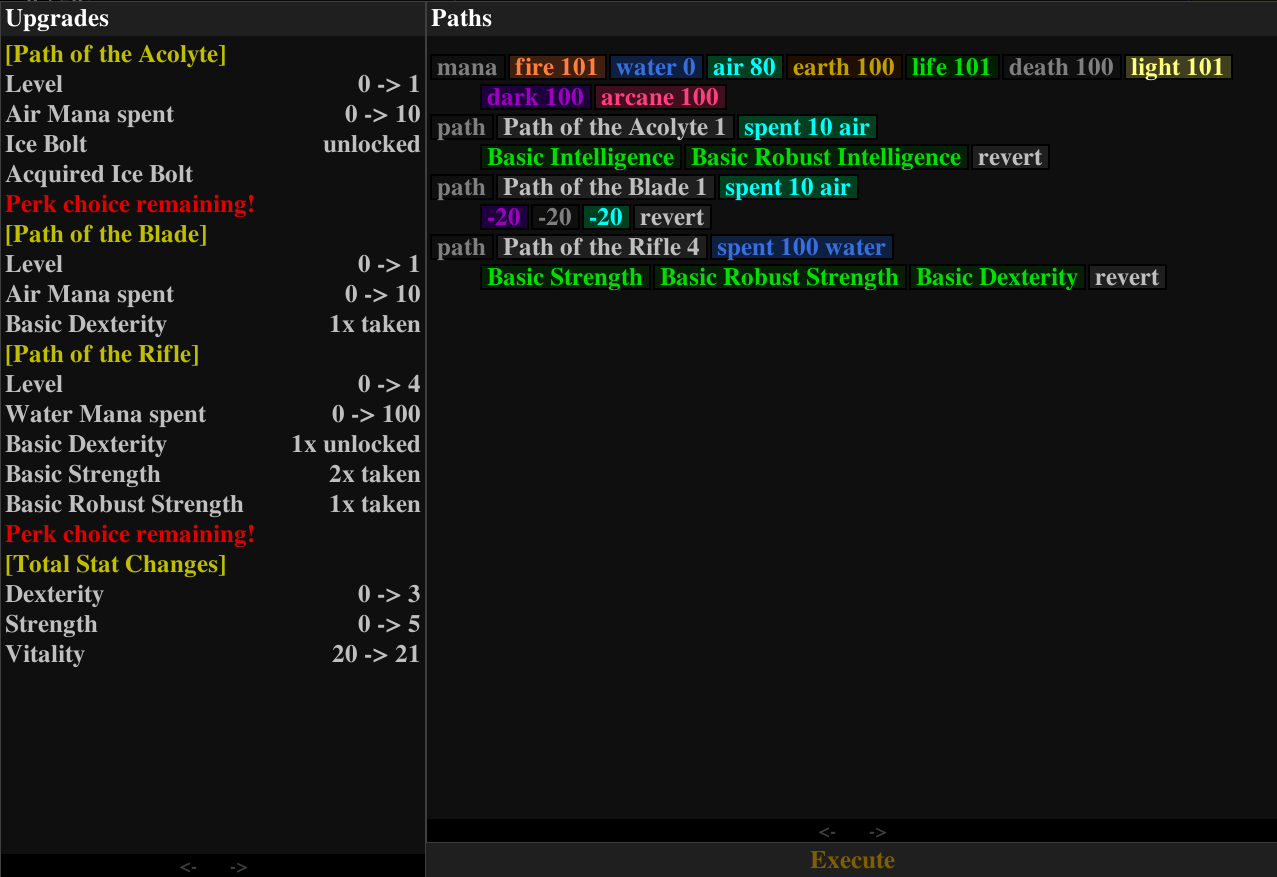1277x877 pixels.
Task: Pick the dark 100 mana chip
Action: (536, 97)
